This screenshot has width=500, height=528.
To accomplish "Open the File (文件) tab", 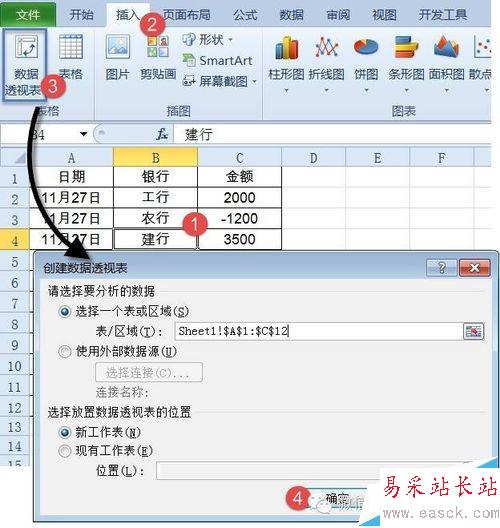I will [28, 15].
